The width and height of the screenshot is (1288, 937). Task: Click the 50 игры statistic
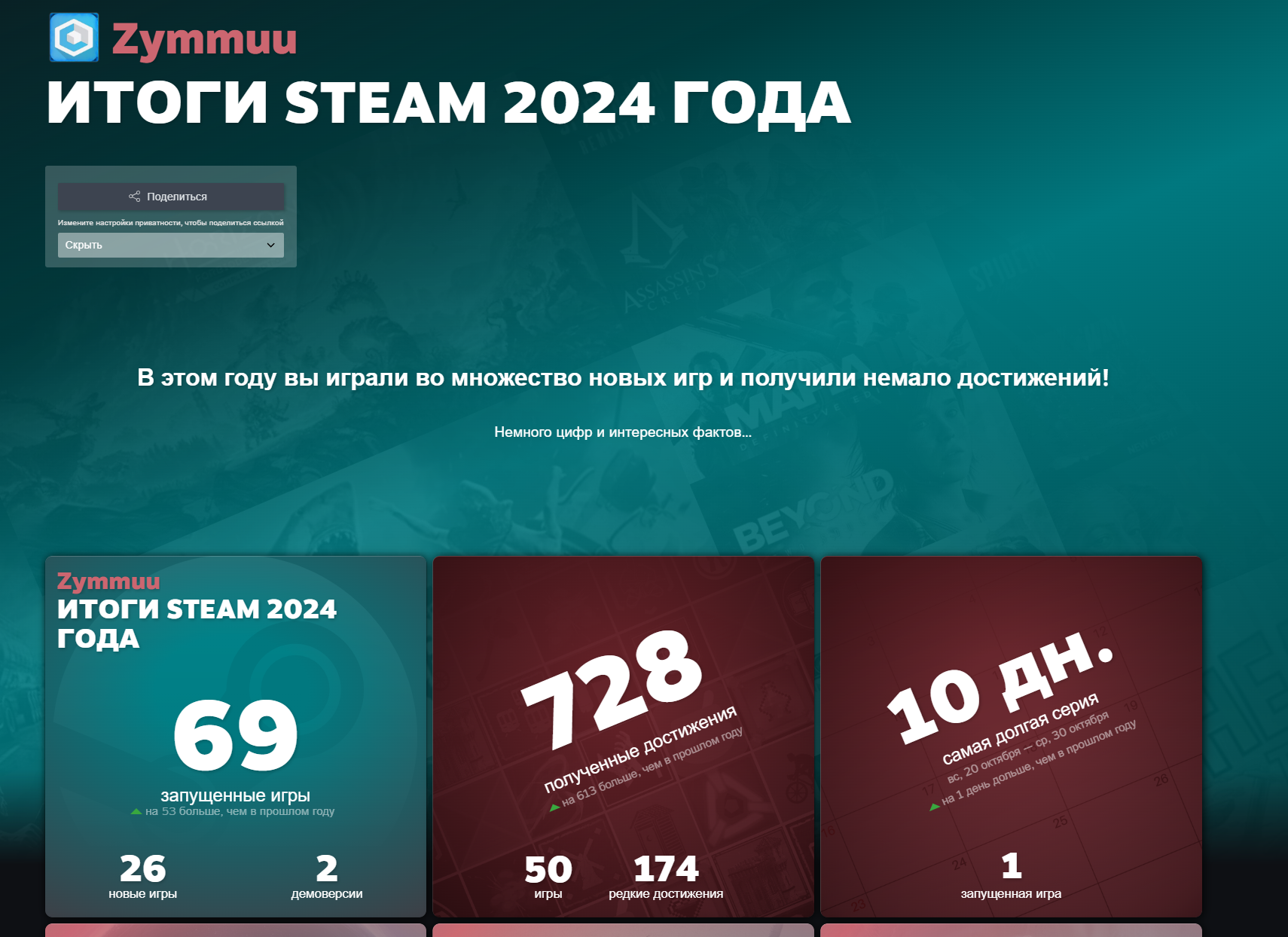[548, 877]
